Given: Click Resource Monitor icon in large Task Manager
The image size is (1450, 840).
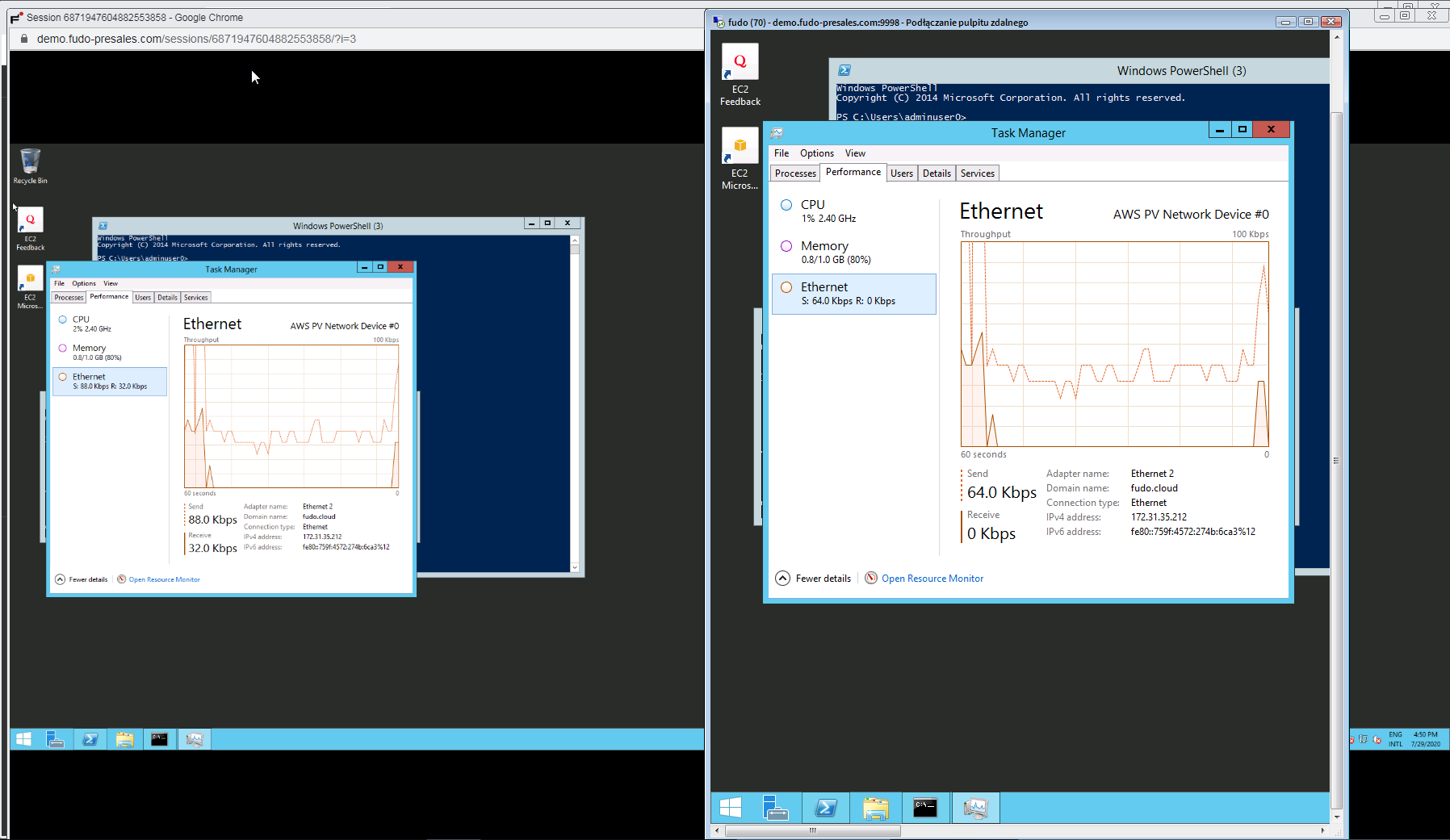Looking at the screenshot, I should (871, 578).
